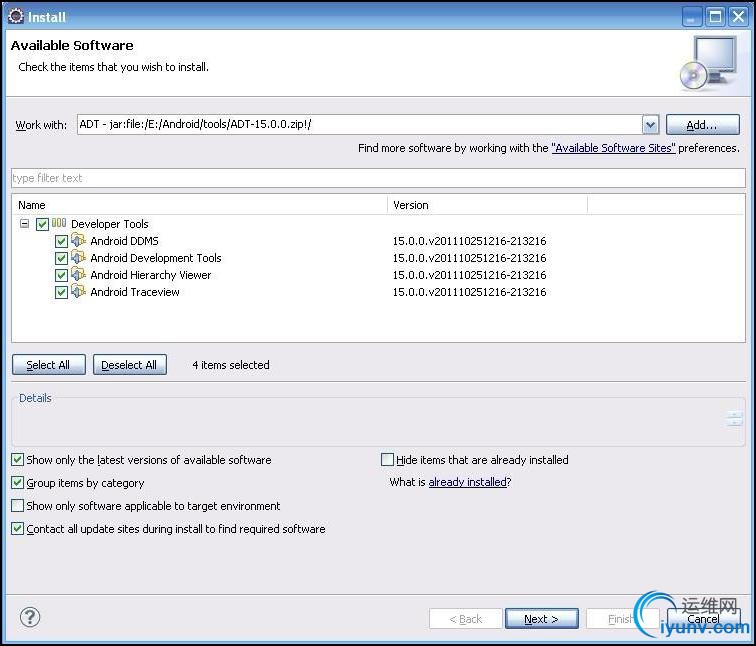
Task: Select the Android Development Tools row label
Action: click(156, 258)
